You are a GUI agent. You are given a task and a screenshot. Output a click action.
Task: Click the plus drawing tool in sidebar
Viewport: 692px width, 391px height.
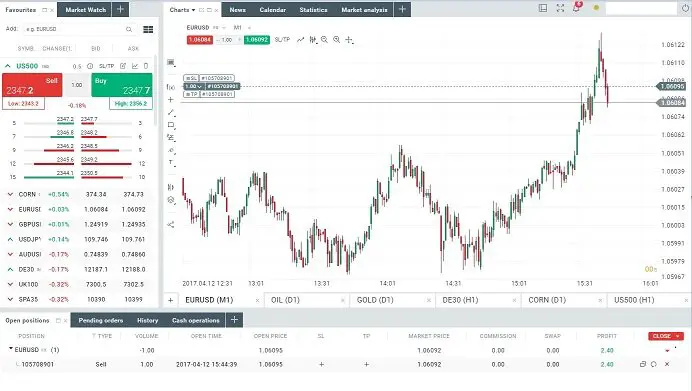click(x=171, y=100)
